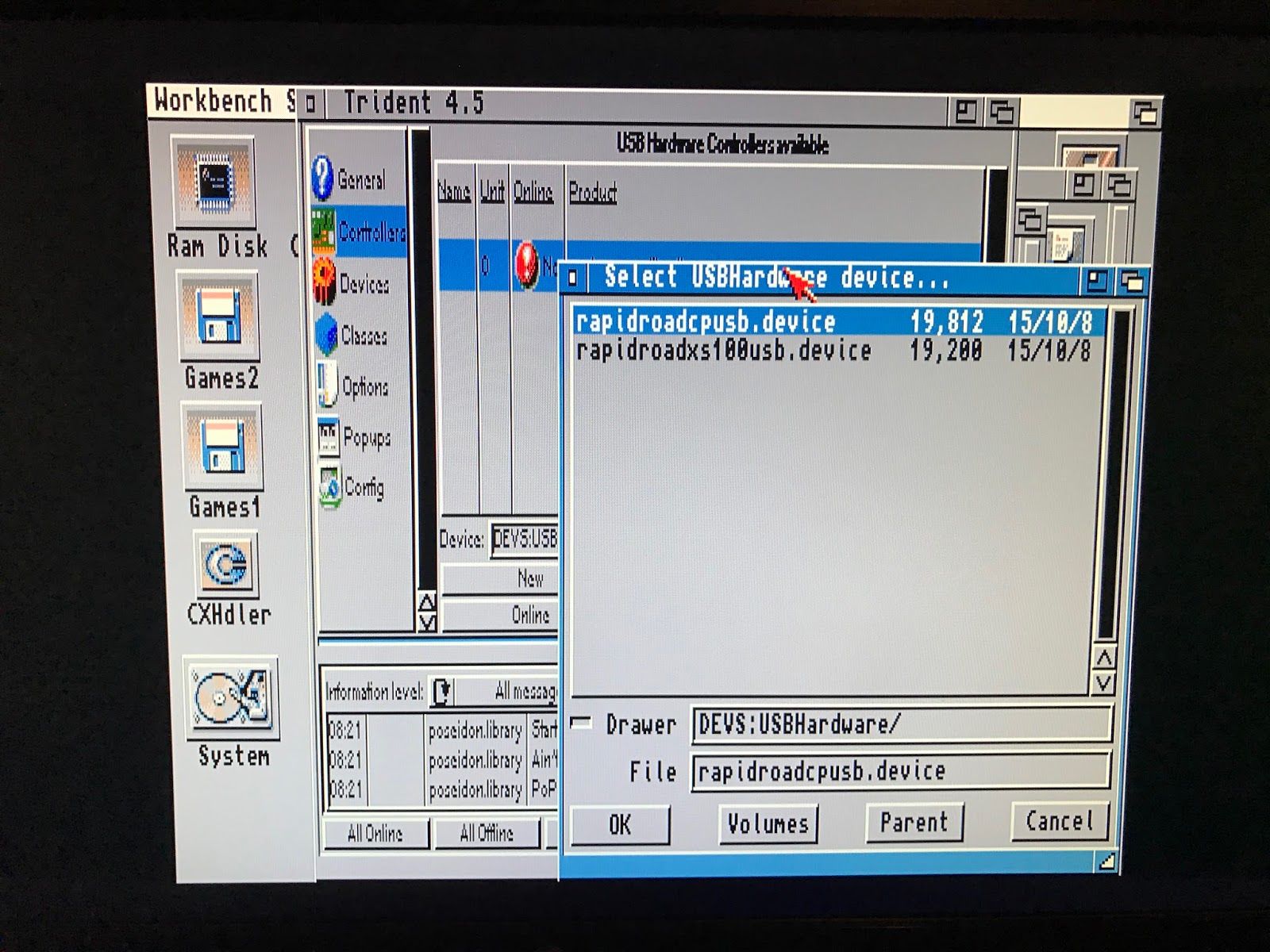The width and height of the screenshot is (1270, 952).
Task: Click the Online button in Trident
Action: click(x=501, y=615)
